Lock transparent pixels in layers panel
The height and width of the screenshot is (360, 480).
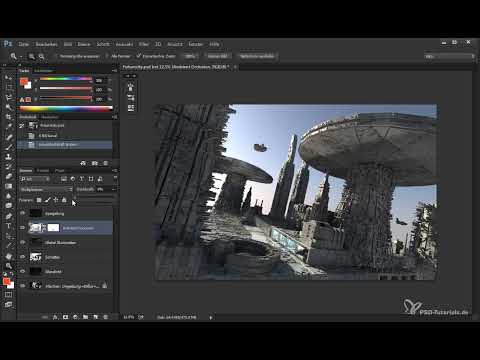(x=39, y=200)
